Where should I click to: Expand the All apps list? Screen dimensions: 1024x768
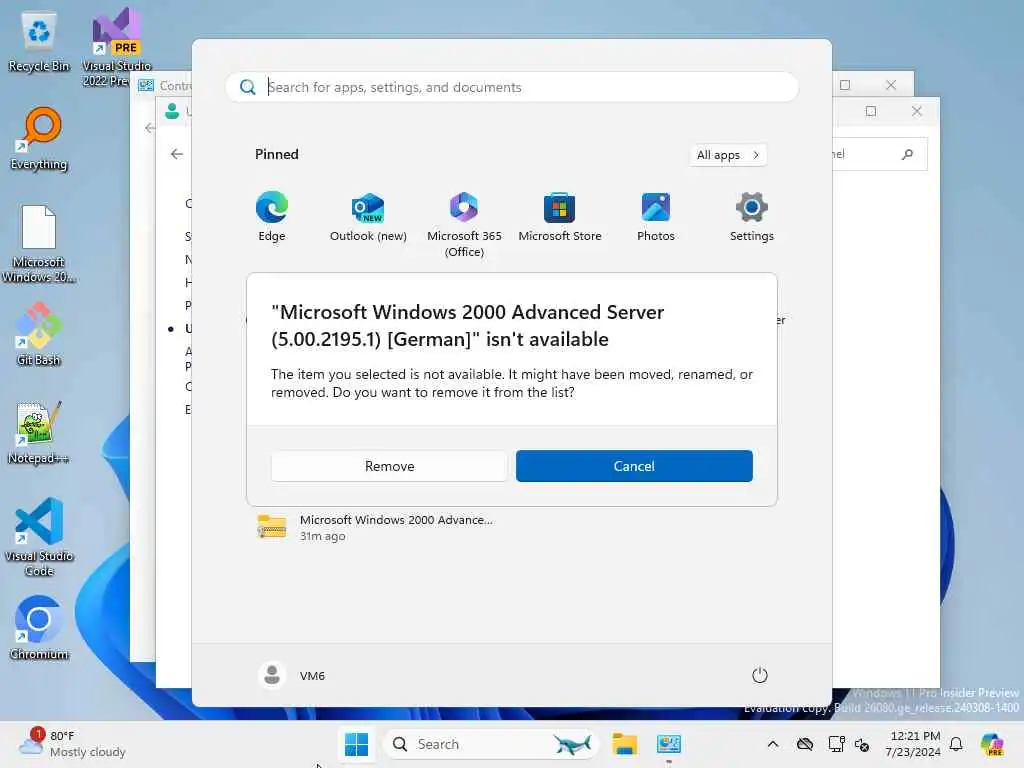728,155
